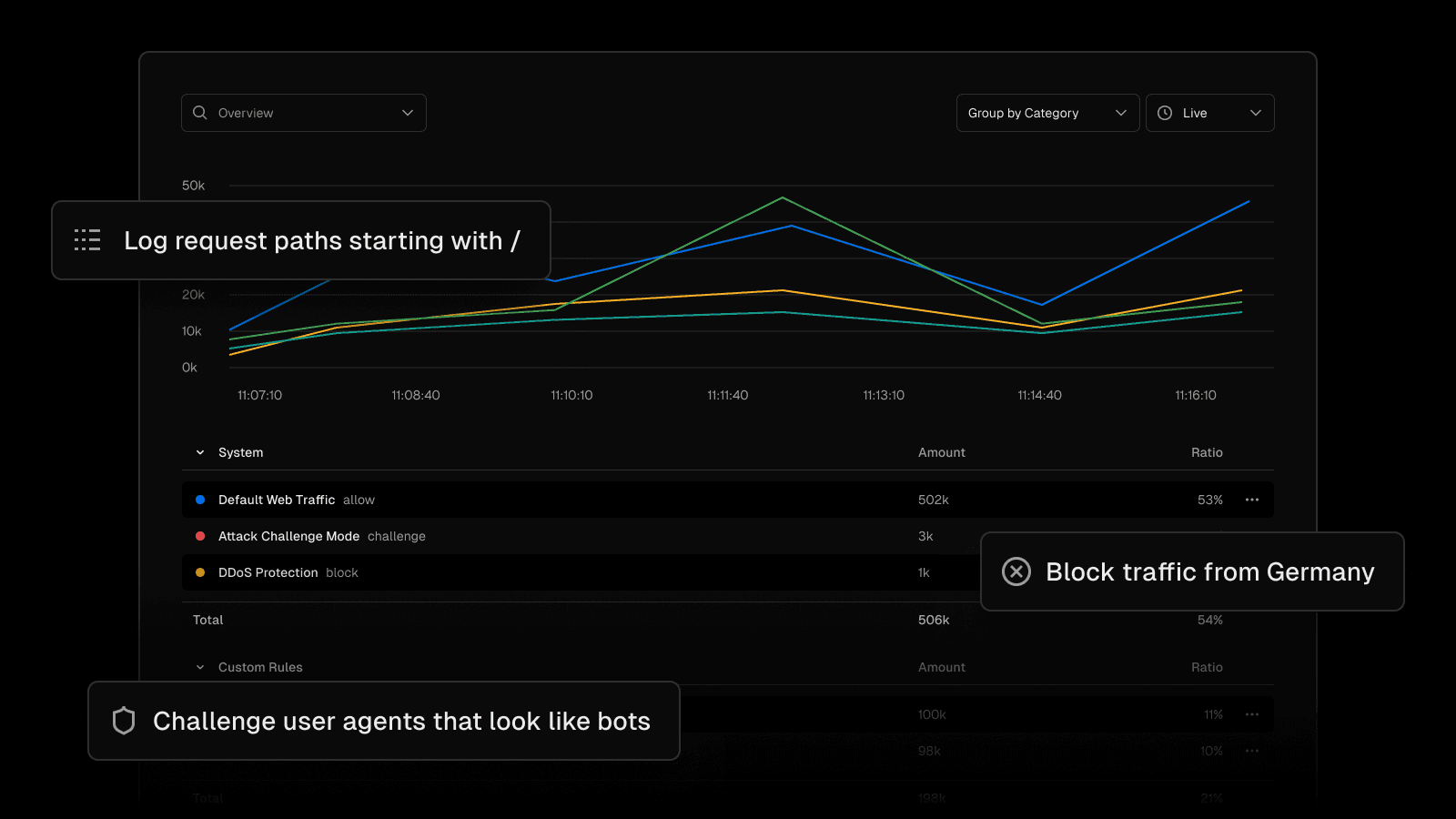Select the Default Web Traffic row label

[x=277, y=500]
